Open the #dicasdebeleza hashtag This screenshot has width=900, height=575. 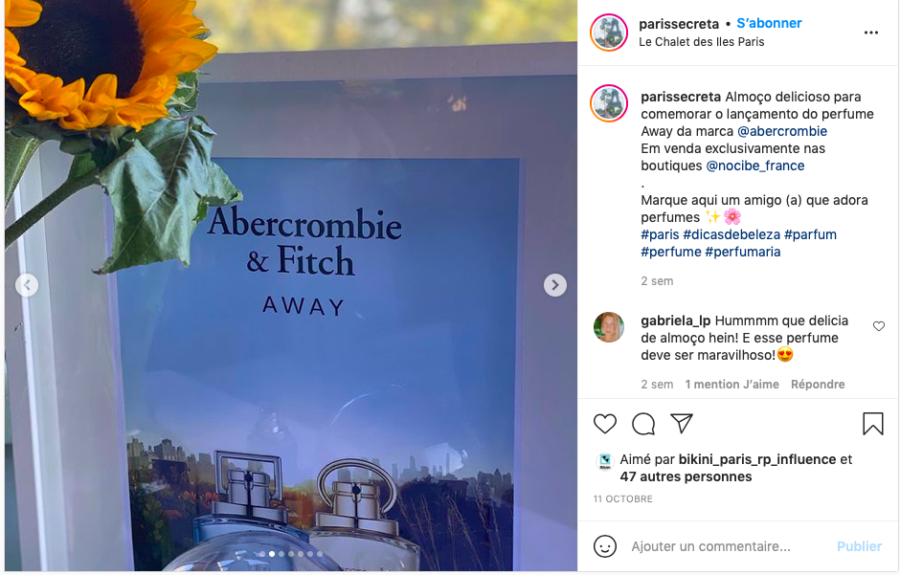pos(731,235)
